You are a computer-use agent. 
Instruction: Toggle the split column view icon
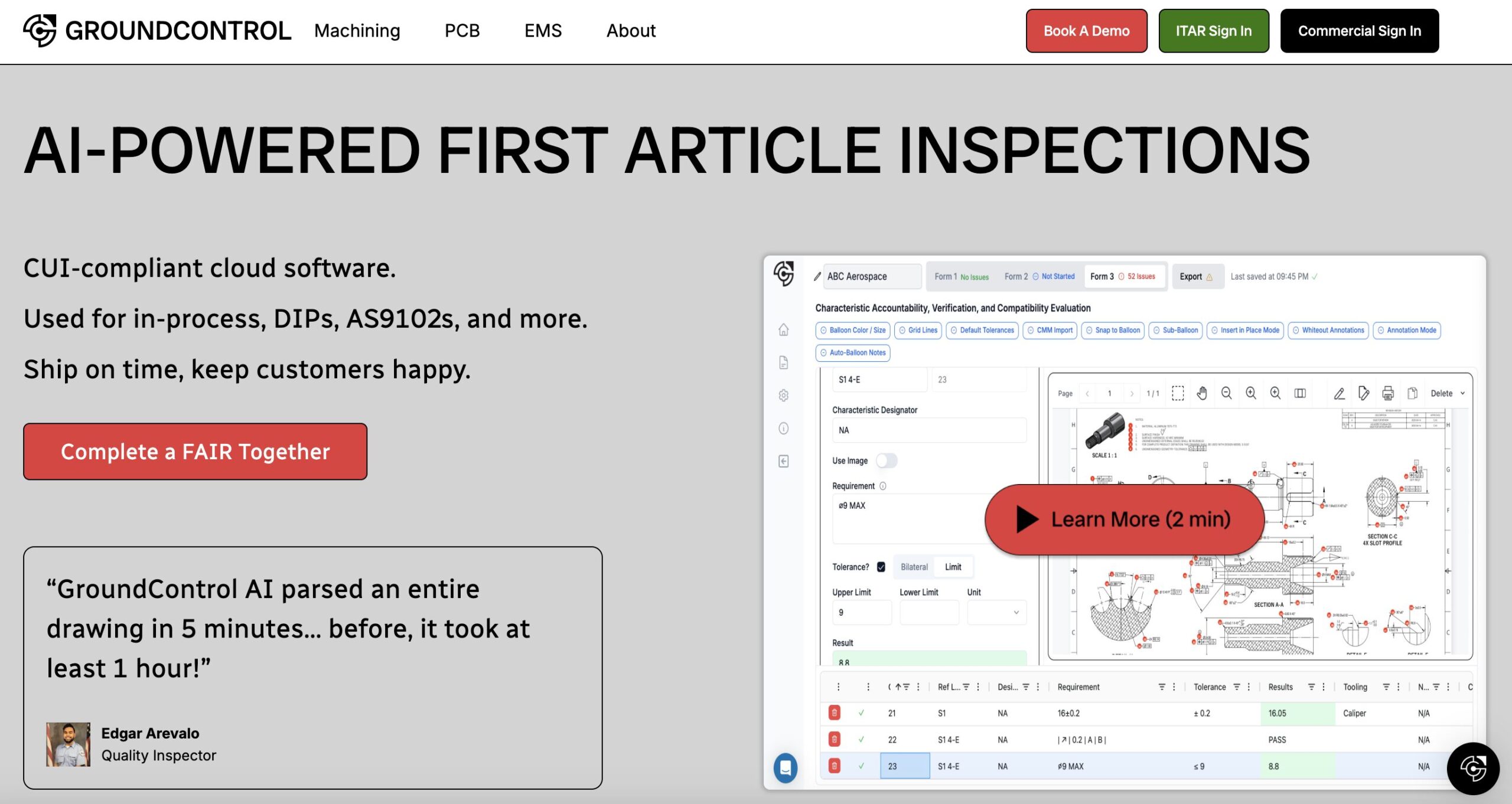[x=1300, y=393]
